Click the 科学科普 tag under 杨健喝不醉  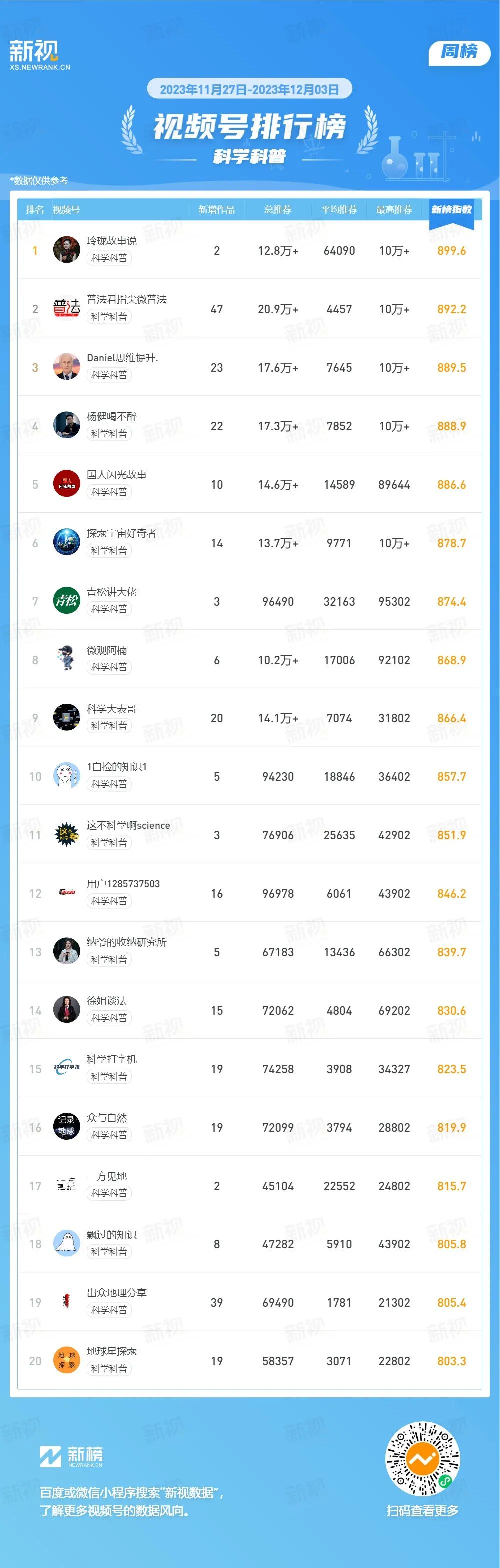(x=109, y=433)
